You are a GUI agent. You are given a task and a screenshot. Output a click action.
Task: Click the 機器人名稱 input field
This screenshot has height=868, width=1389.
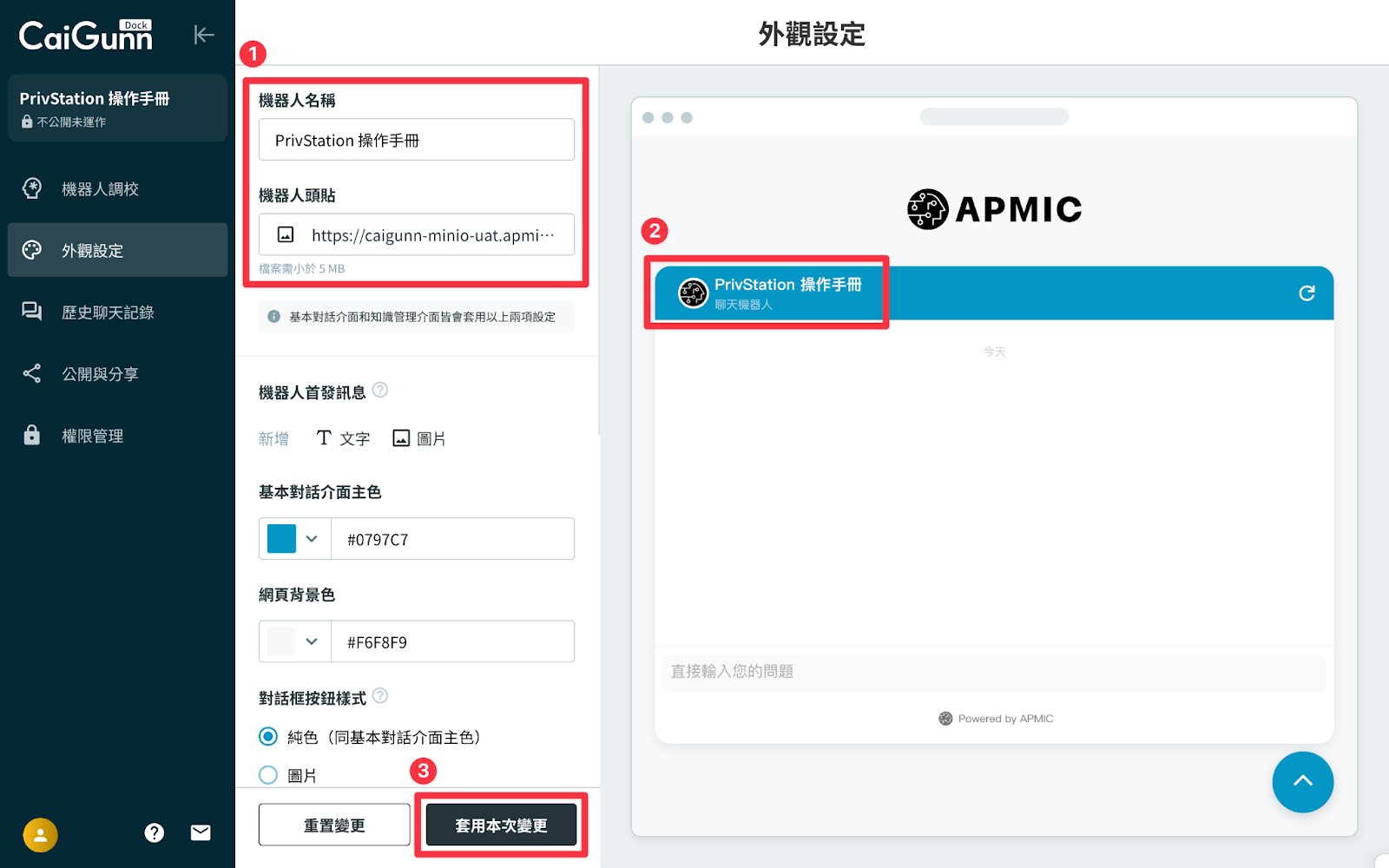coord(417,140)
